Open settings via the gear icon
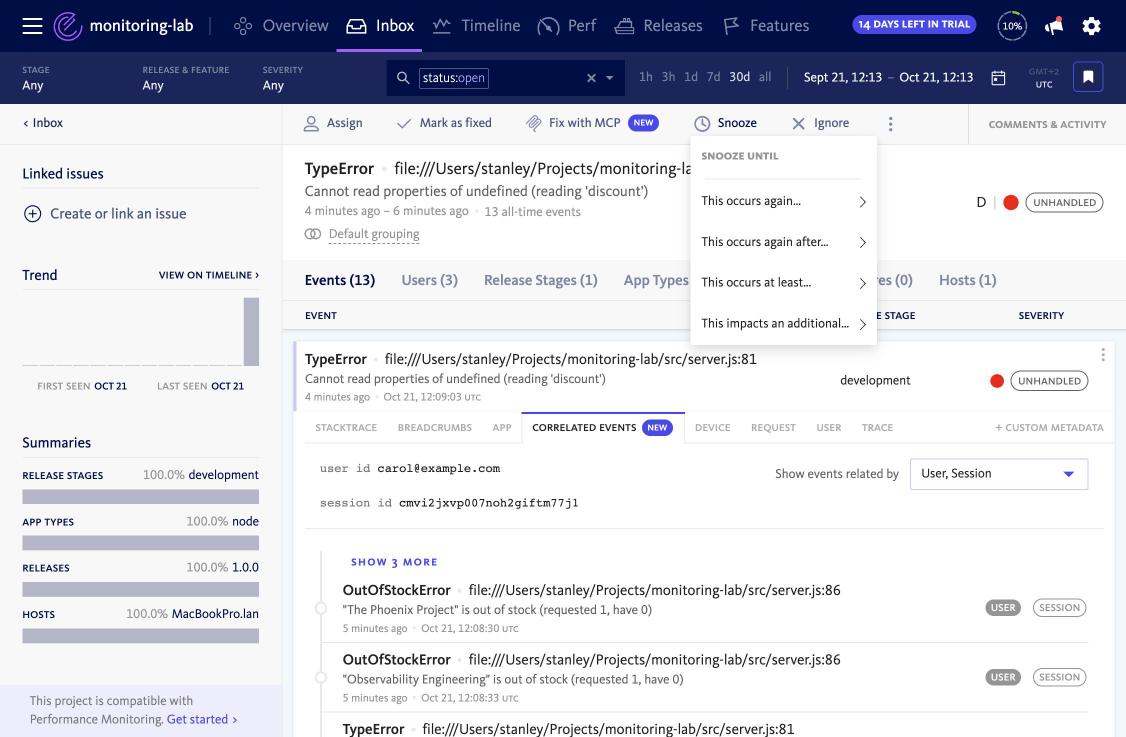The width and height of the screenshot is (1126, 737). tap(1092, 27)
